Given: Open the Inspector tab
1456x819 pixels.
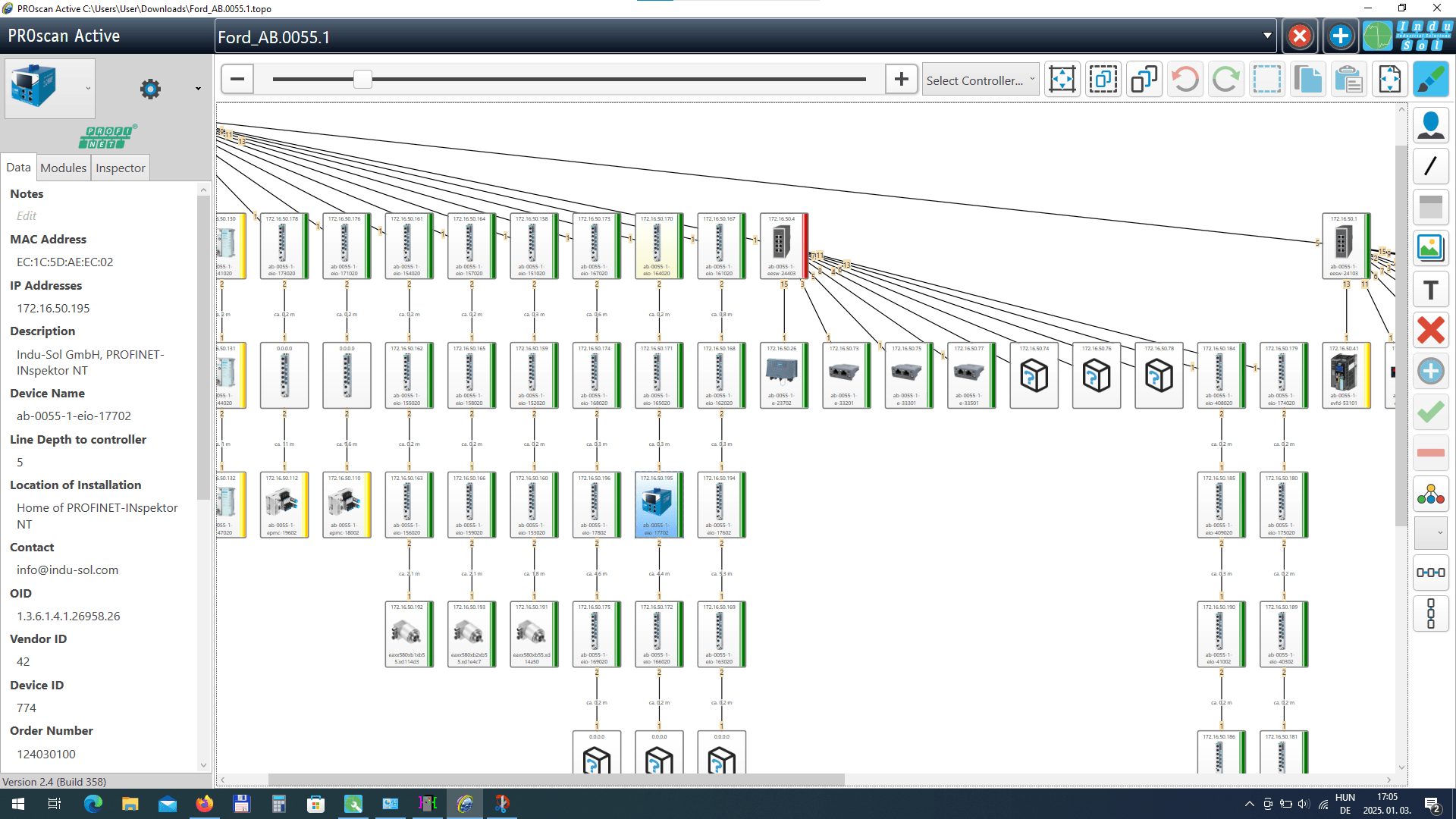Looking at the screenshot, I should point(120,168).
